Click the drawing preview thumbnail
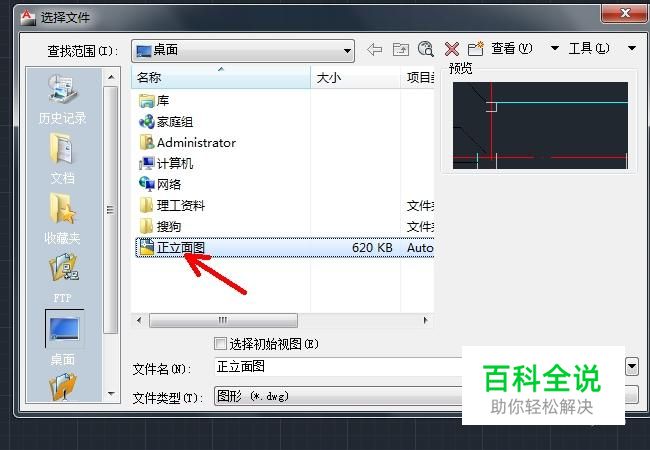650x450 pixels. pyautogui.click(x=540, y=125)
